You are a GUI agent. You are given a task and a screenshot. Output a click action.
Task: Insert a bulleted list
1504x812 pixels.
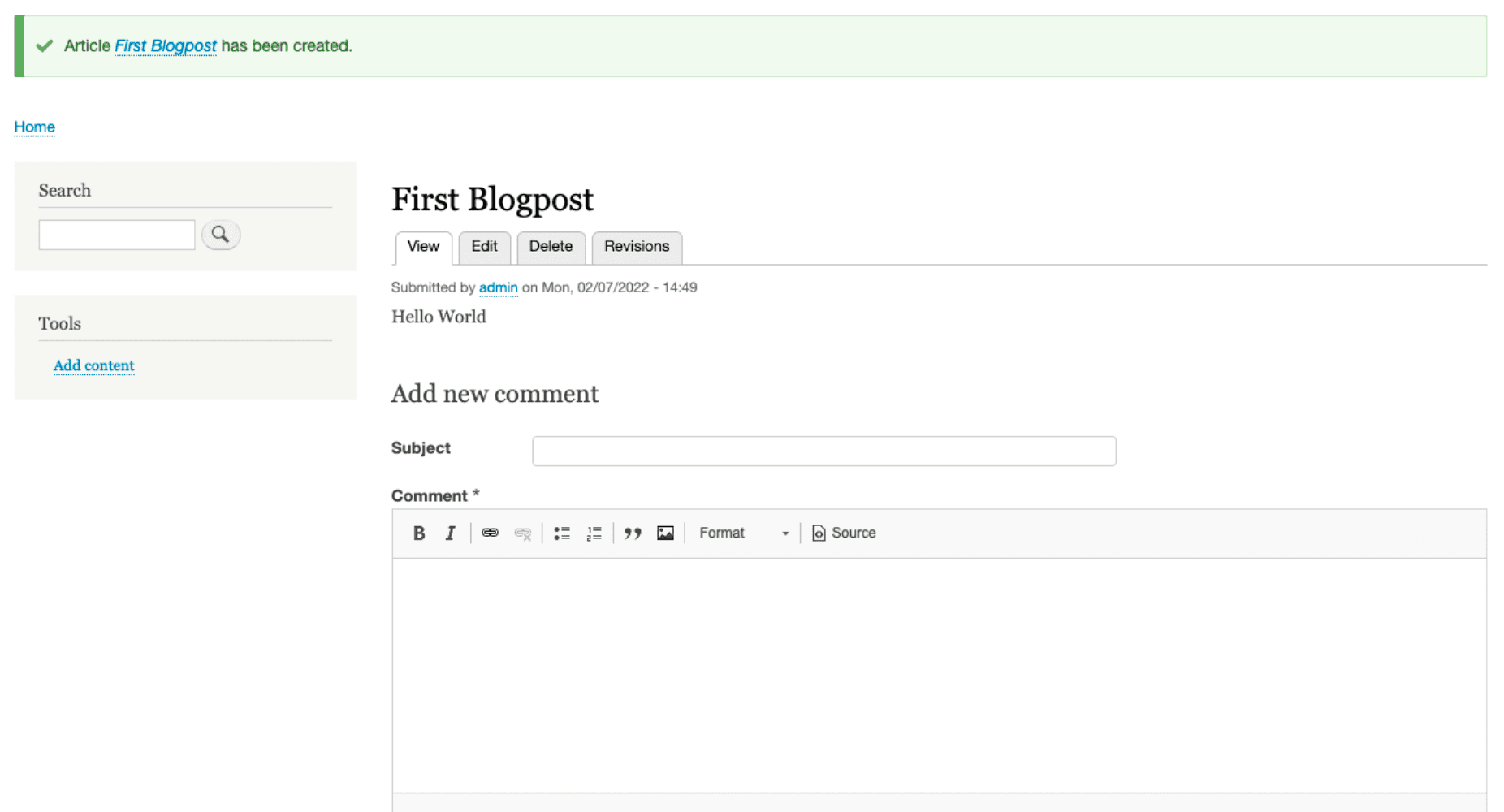point(562,533)
